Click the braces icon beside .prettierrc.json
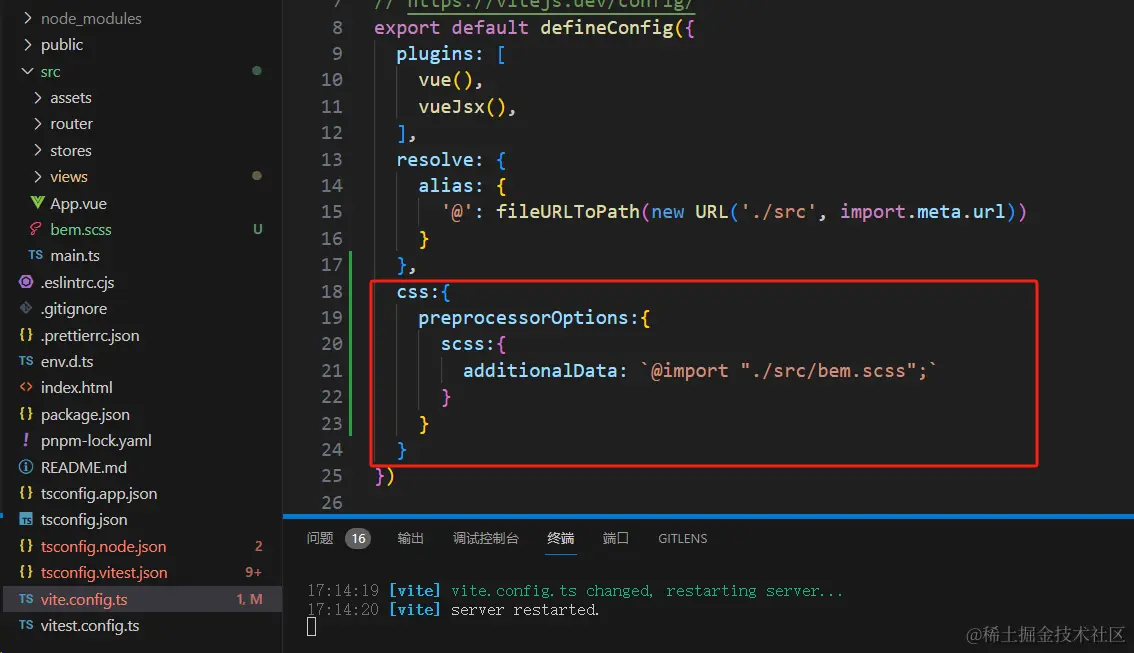Viewport: 1134px width, 653px height. point(26,334)
